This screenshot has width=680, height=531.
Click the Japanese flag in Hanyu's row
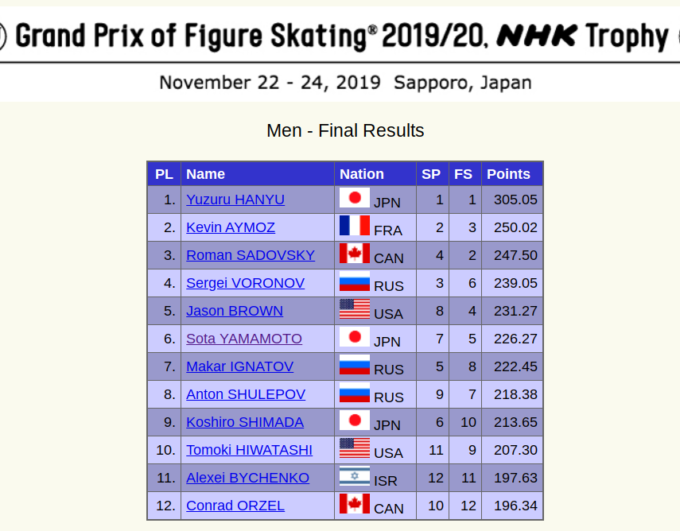tap(355, 198)
